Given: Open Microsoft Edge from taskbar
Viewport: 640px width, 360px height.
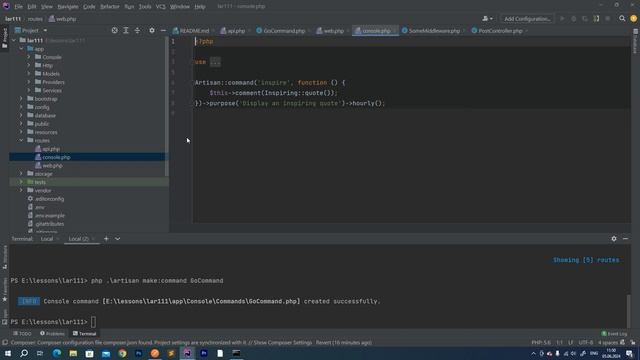Looking at the screenshot, I should tap(57, 353).
